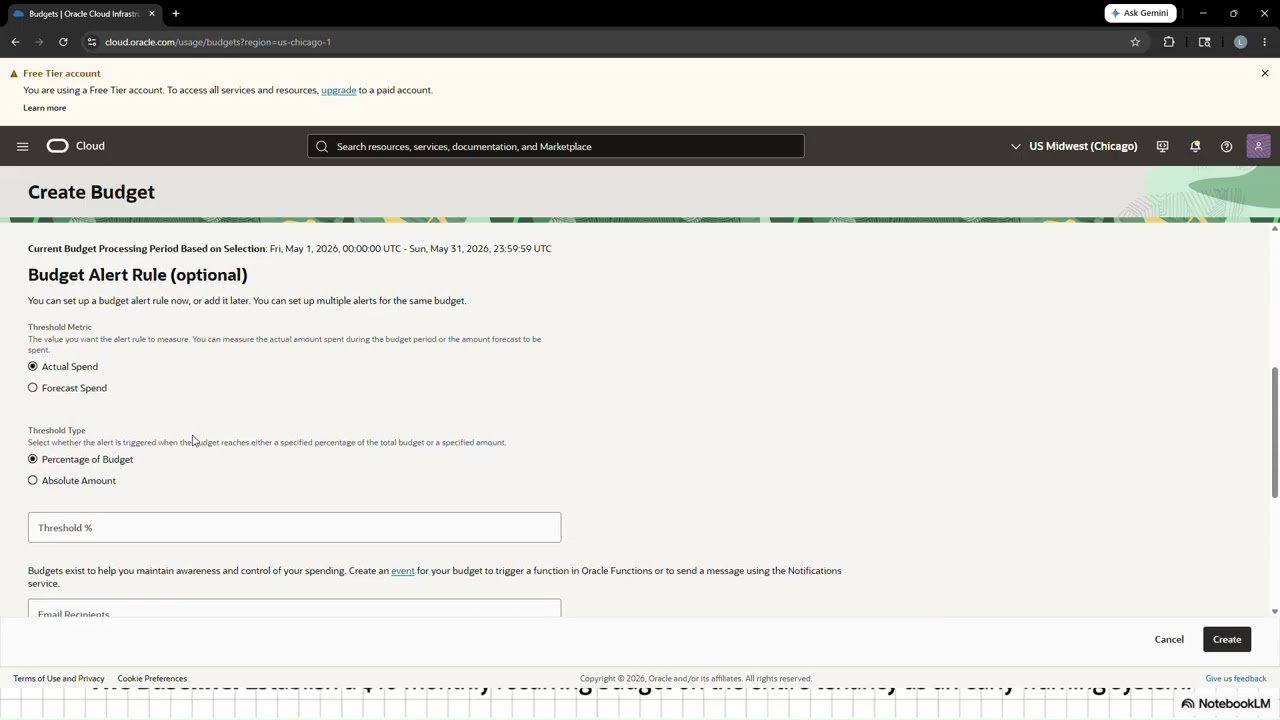The height and width of the screenshot is (720, 1280).
Task: Open a new browser tab
Action: click(176, 13)
